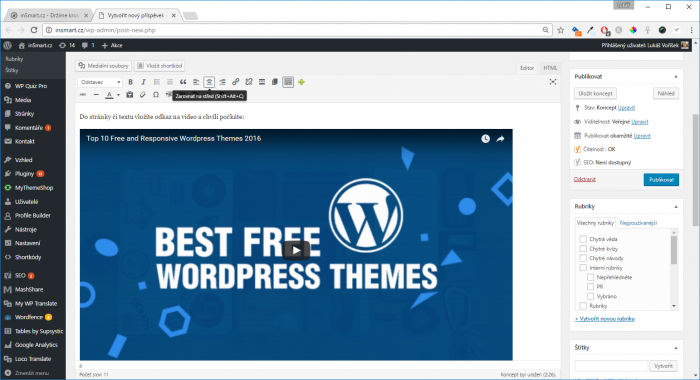The height and width of the screenshot is (380, 700).
Task: Switch to the Editor visual tab
Action: 527,68
